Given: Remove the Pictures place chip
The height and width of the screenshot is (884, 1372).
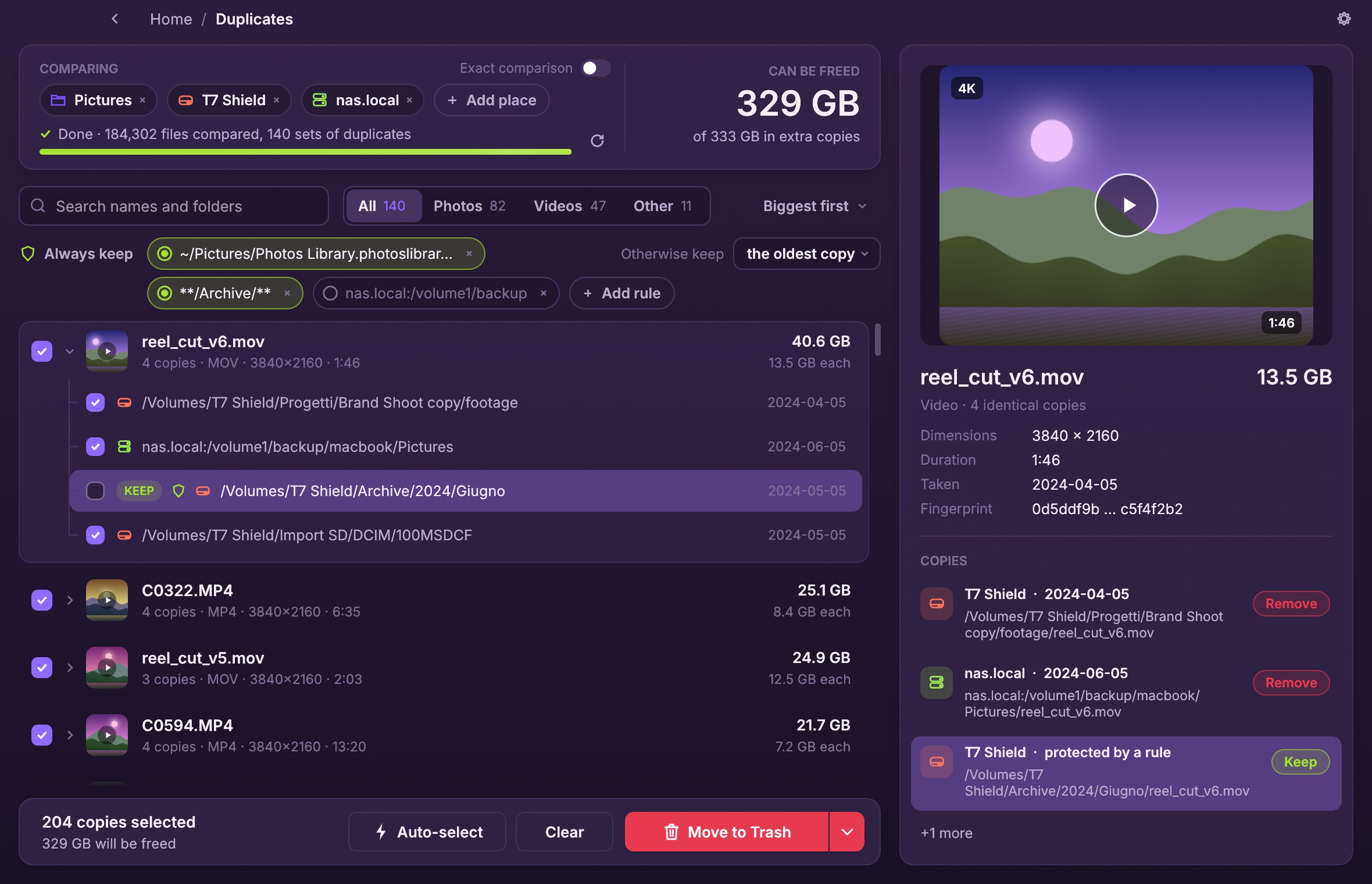Looking at the screenshot, I should 142,100.
